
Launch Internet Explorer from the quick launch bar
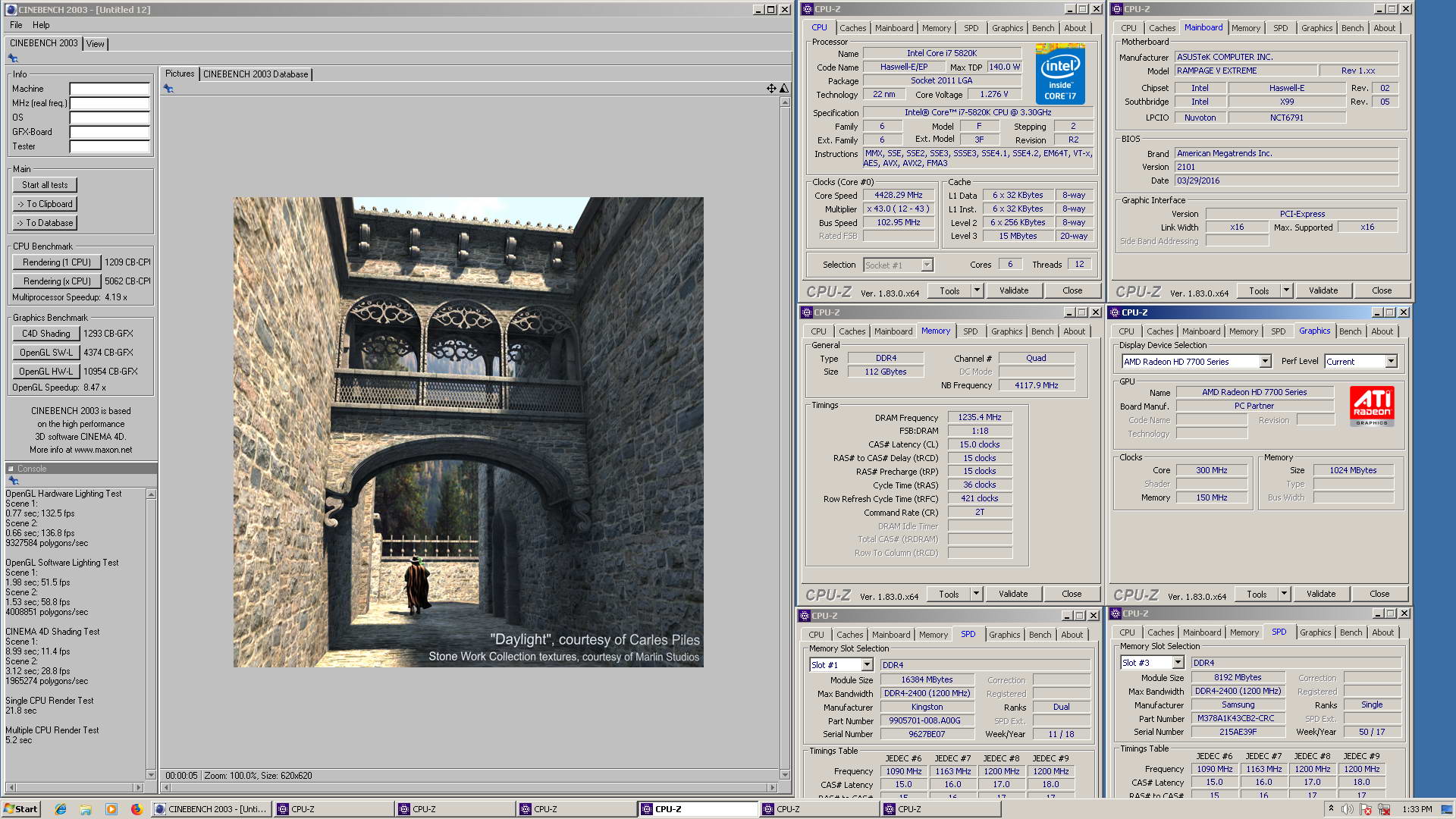click(61, 809)
